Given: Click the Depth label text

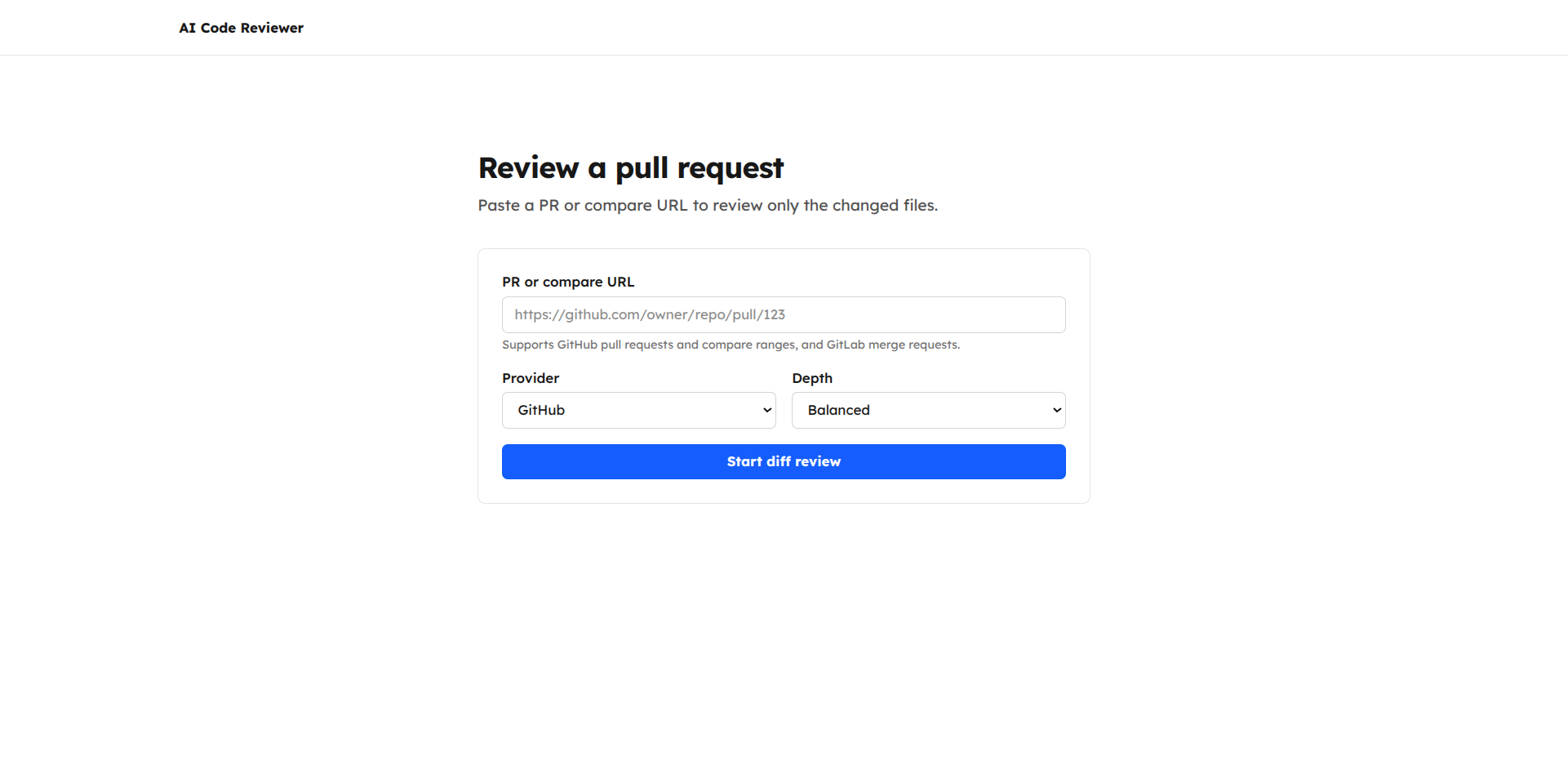Looking at the screenshot, I should (x=812, y=378).
